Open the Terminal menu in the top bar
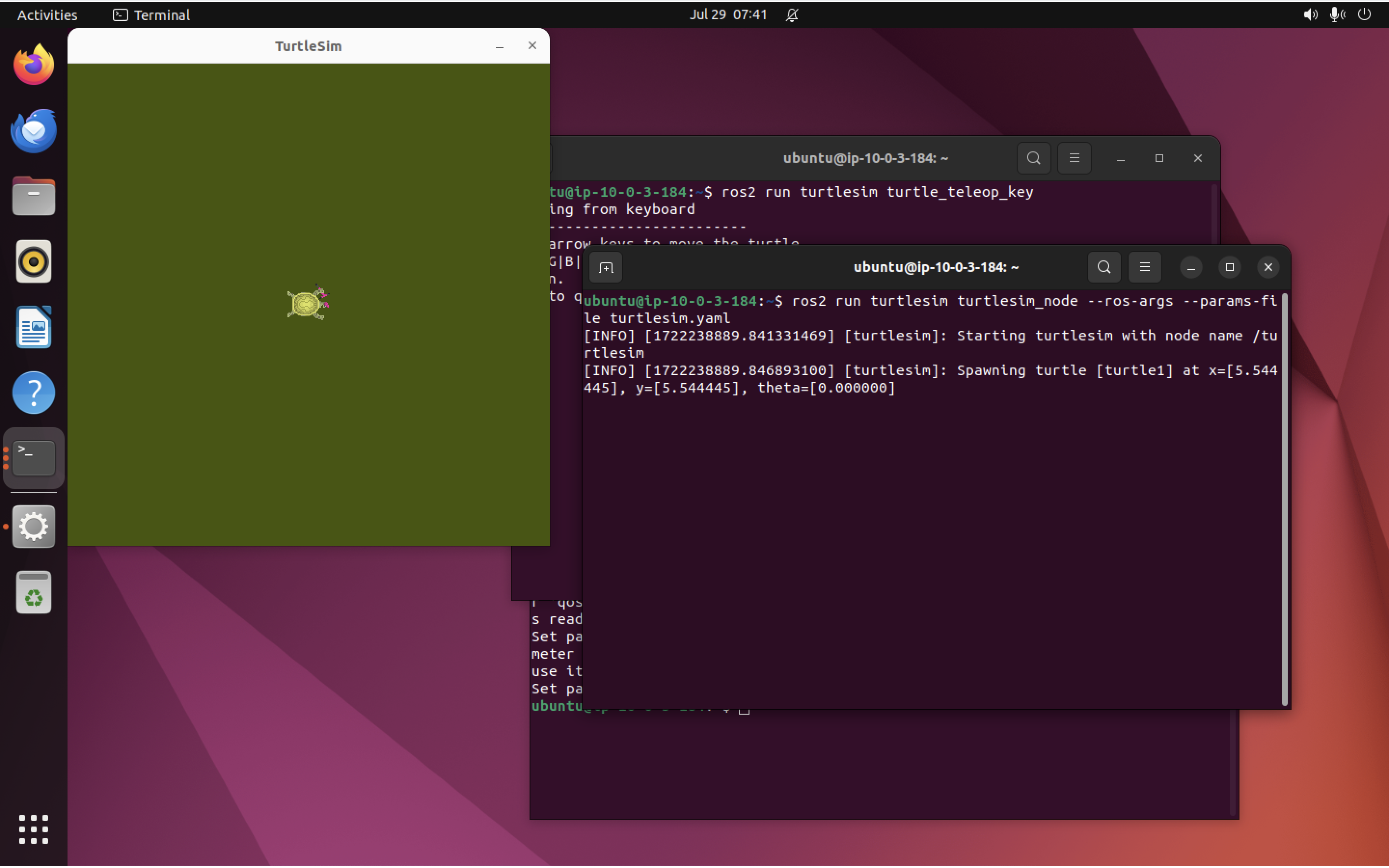This screenshot has height=868, width=1389. [151, 14]
